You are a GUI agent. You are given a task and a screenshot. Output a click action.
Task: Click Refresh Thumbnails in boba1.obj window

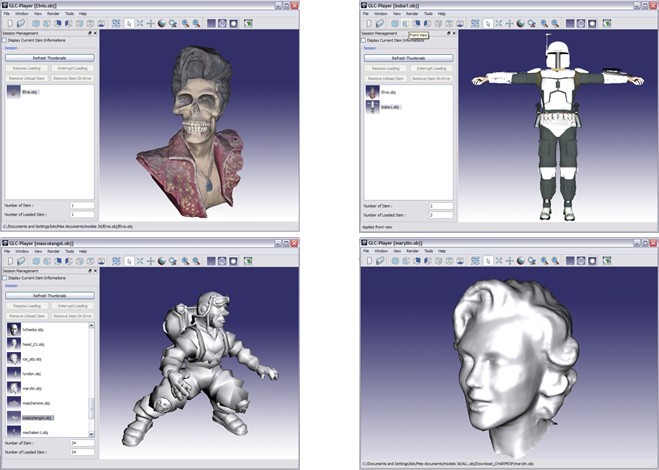(409, 58)
